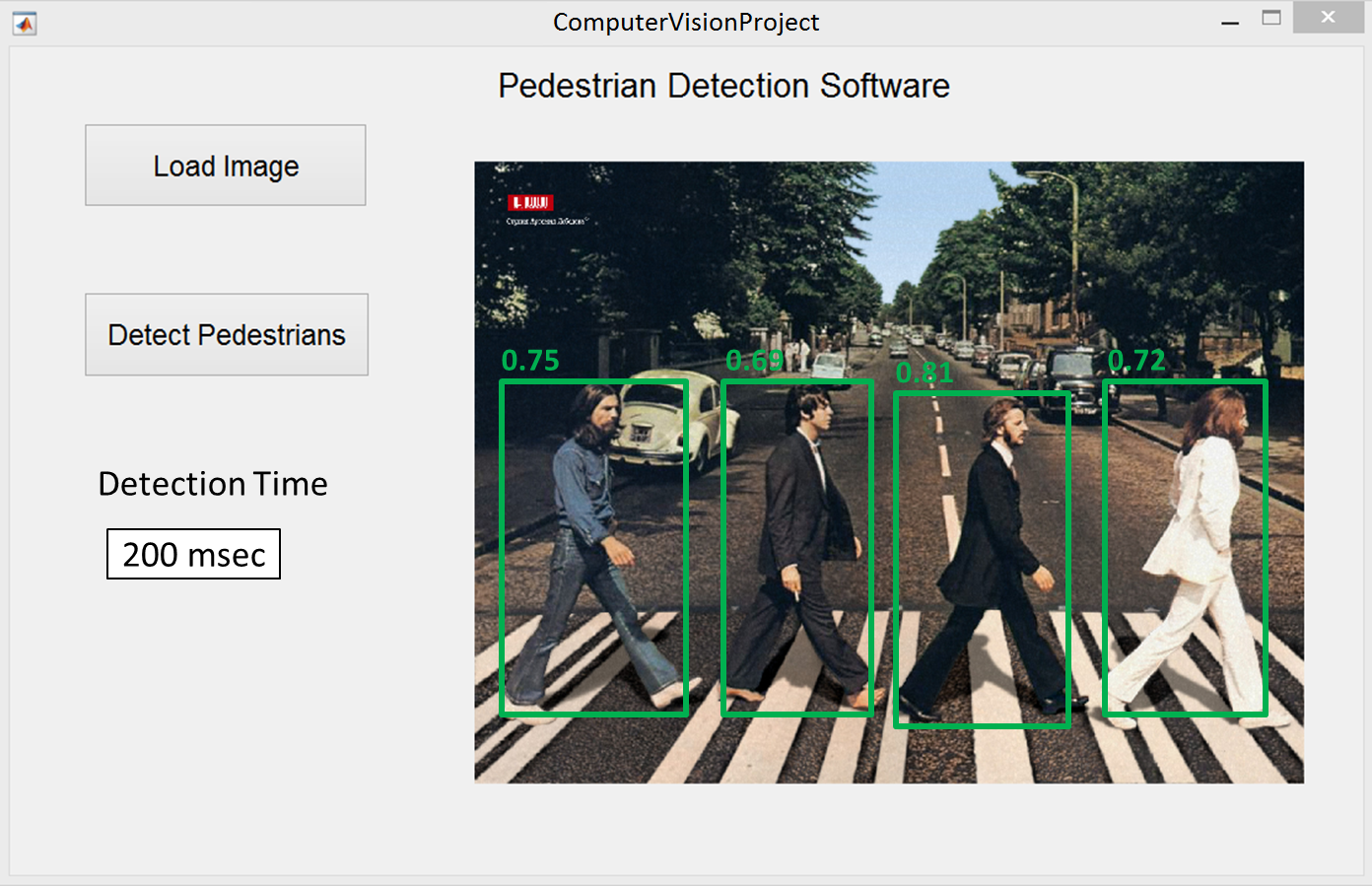Run the Detect Pedestrians button
This screenshot has height=886, width=1372.
coord(227,335)
